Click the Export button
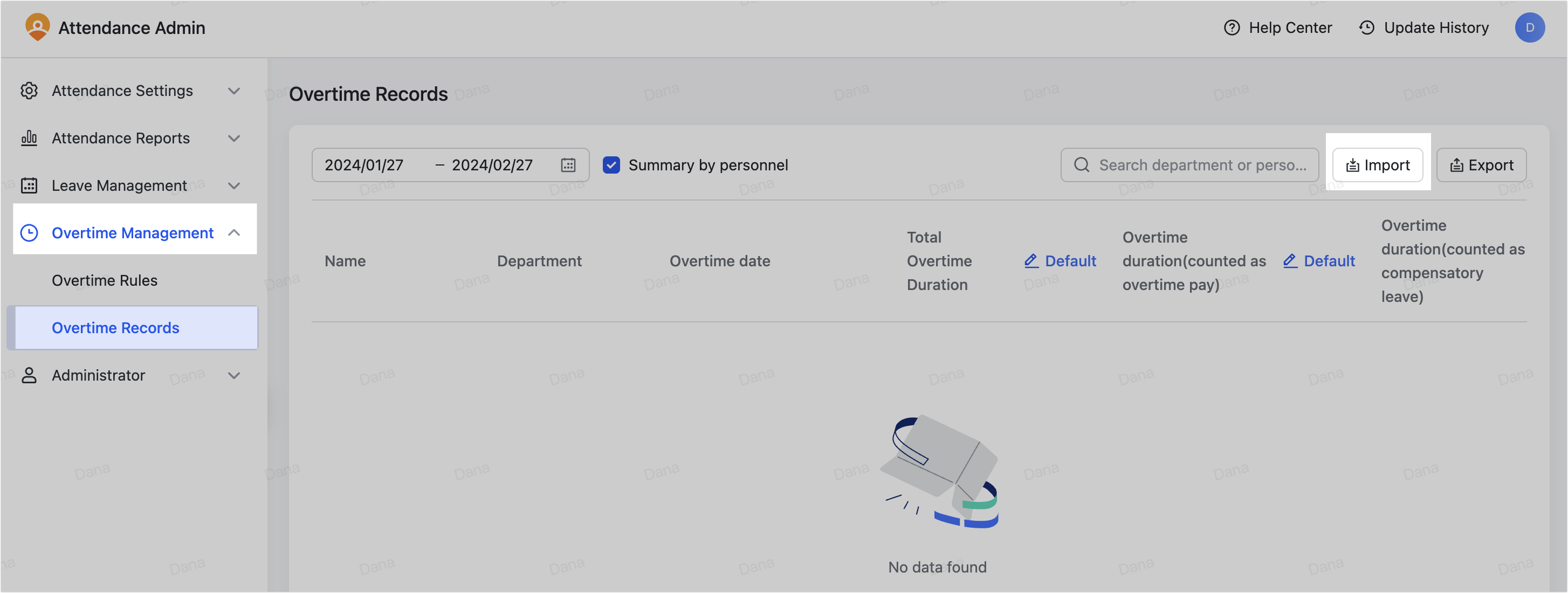This screenshot has height=593, width=1568. pyautogui.click(x=1481, y=165)
